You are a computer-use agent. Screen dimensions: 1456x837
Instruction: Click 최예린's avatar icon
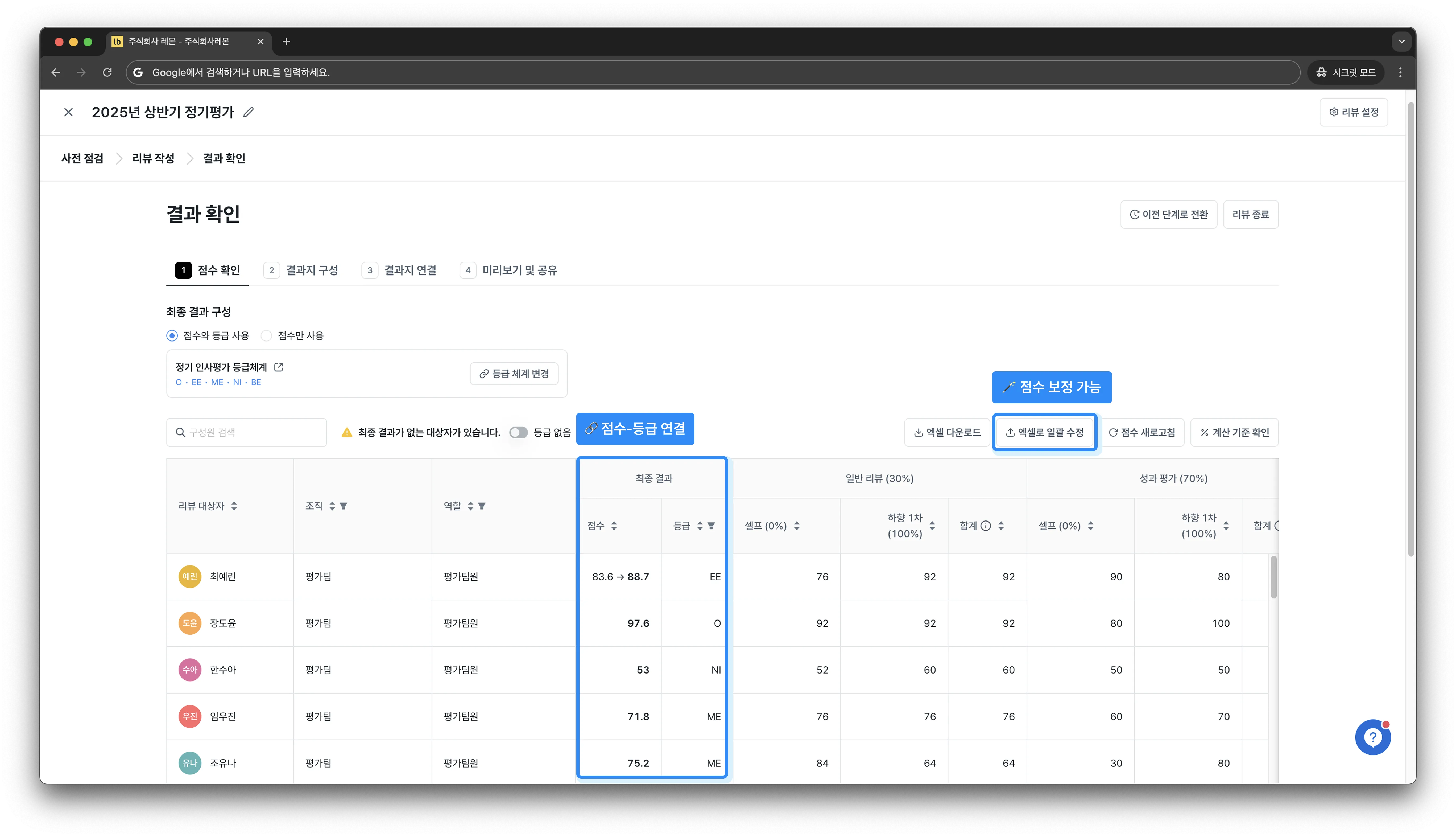click(x=190, y=576)
